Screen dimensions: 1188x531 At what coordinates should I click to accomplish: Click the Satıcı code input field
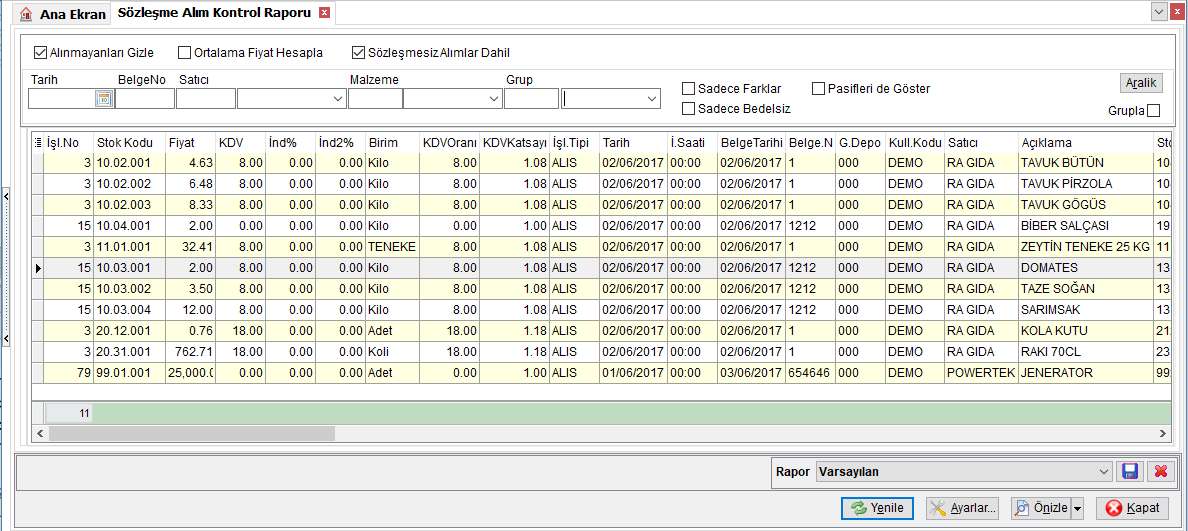point(206,98)
